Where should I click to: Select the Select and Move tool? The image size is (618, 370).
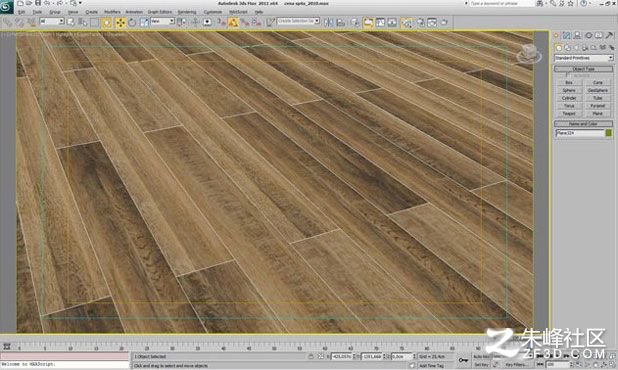(120, 22)
